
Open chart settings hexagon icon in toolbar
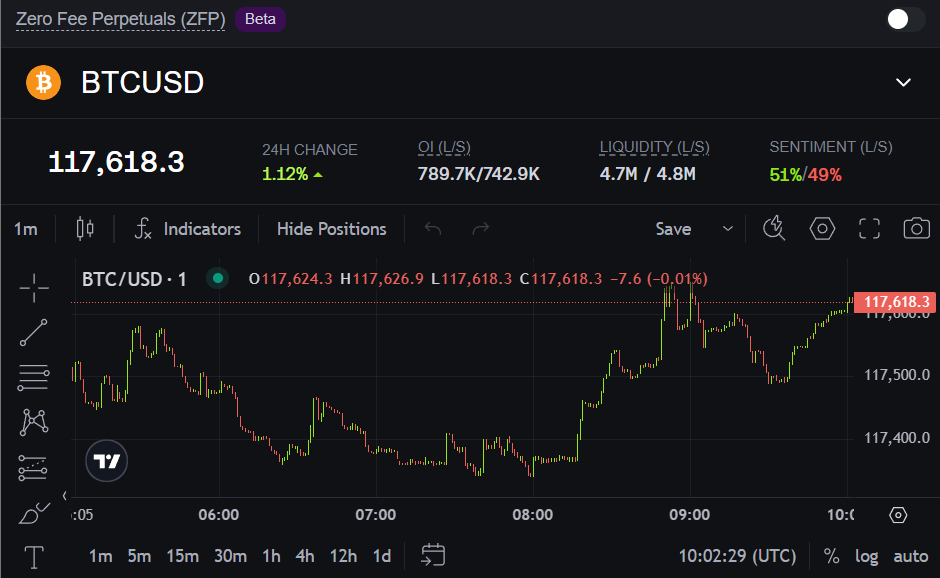click(822, 228)
